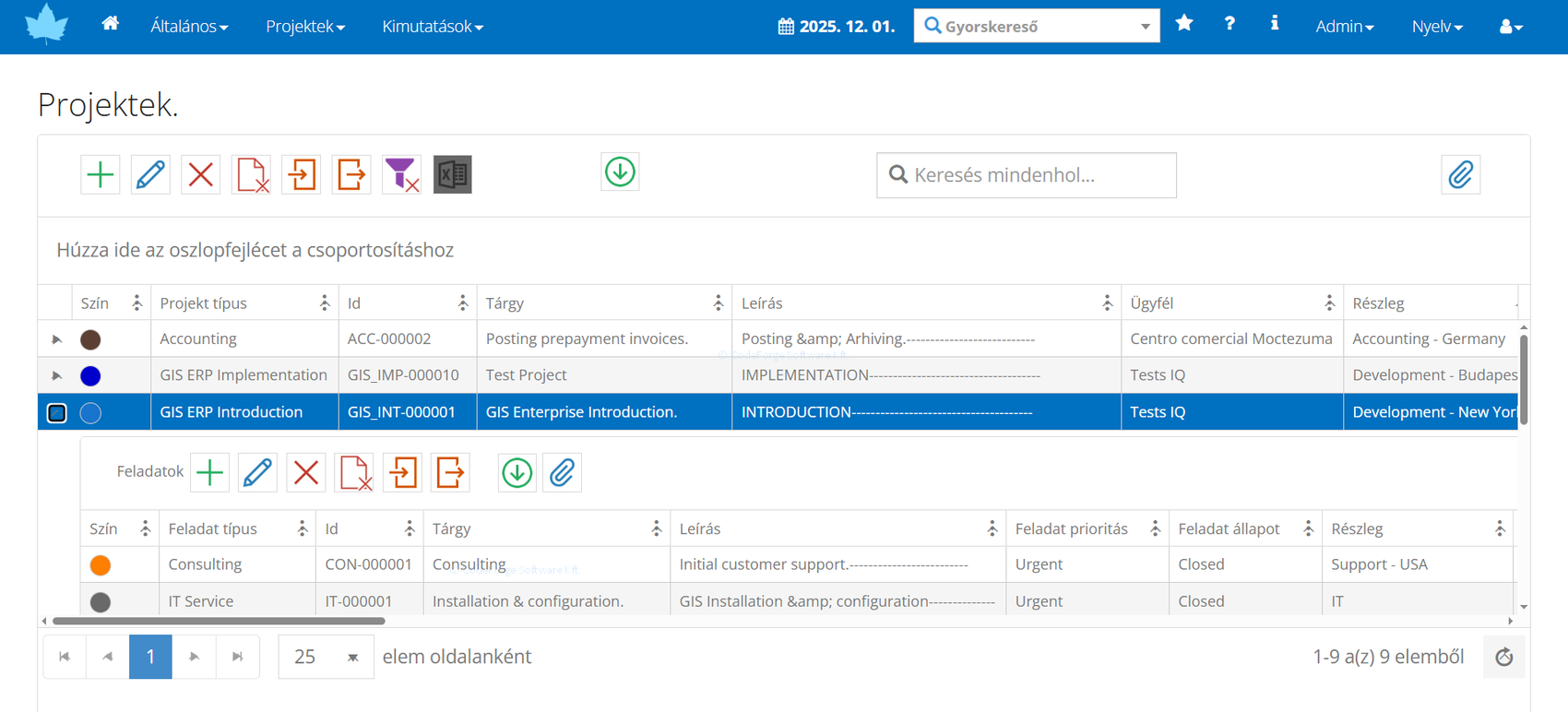Viewport: 1568px width, 712px height.
Task: Open the Kimutatások menu
Action: tap(433, 27)
